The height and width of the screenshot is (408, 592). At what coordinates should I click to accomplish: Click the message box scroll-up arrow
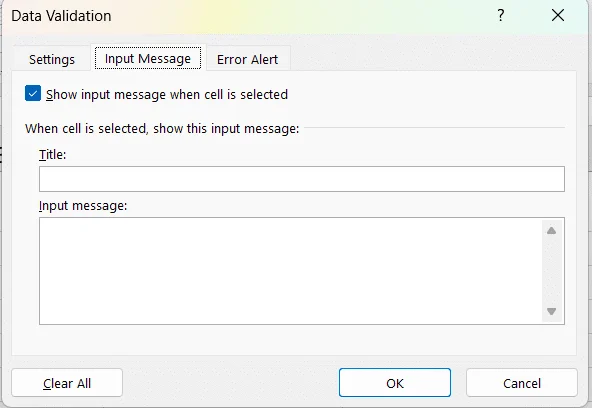pos(551,231)
